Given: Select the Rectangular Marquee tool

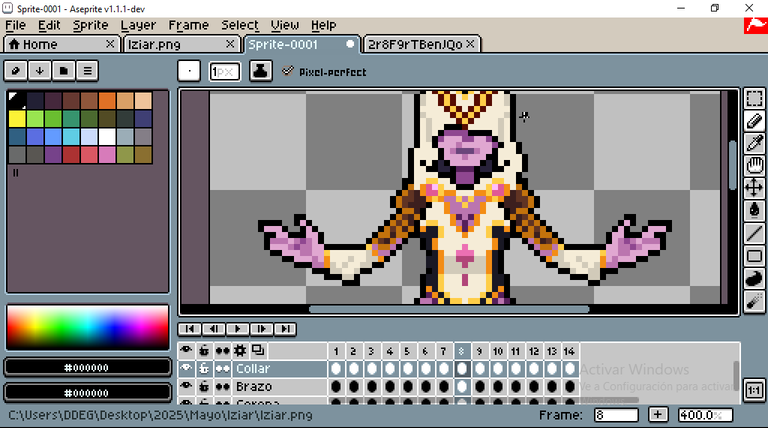Looking at the screenshot, I should coord(754,98).
